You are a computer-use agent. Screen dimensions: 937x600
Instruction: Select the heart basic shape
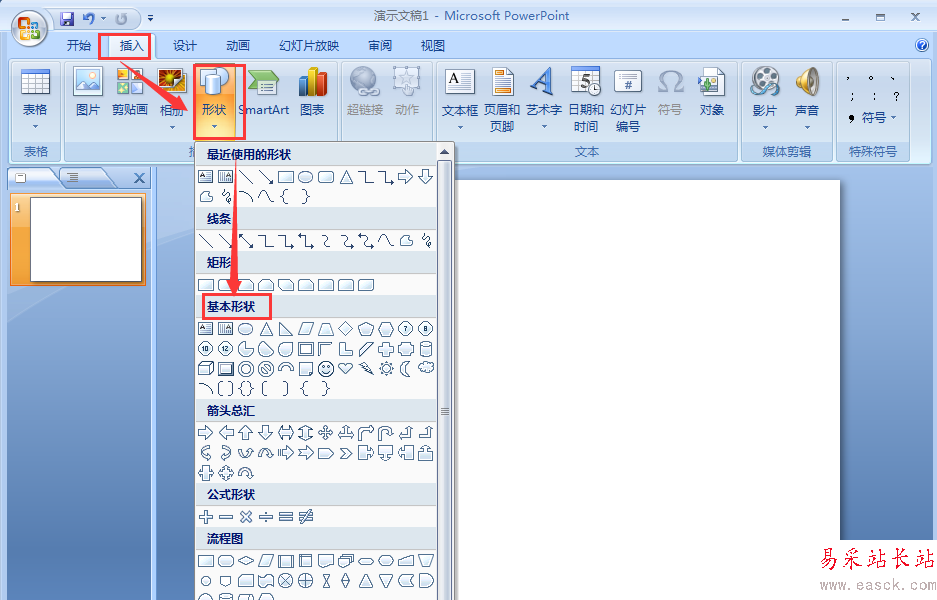(345, 368)
